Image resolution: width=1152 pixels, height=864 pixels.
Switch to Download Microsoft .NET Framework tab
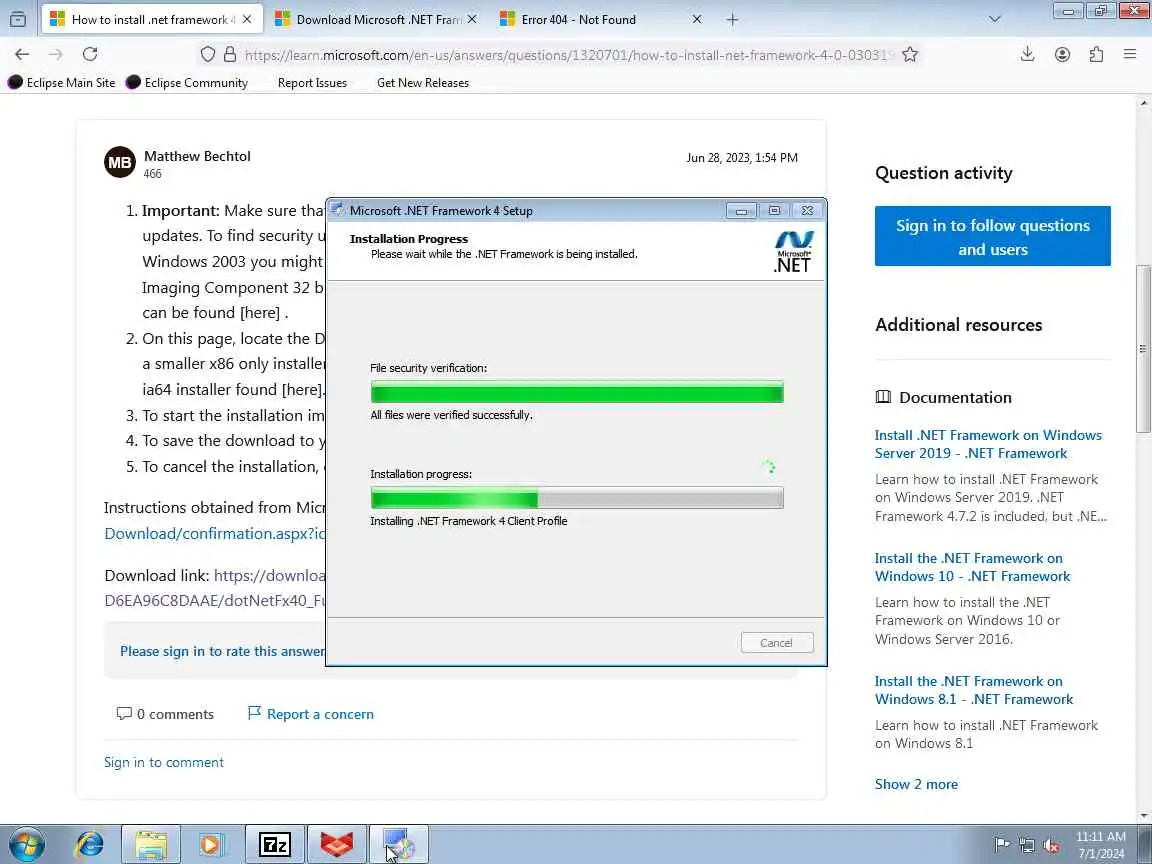tap(375, 20)
